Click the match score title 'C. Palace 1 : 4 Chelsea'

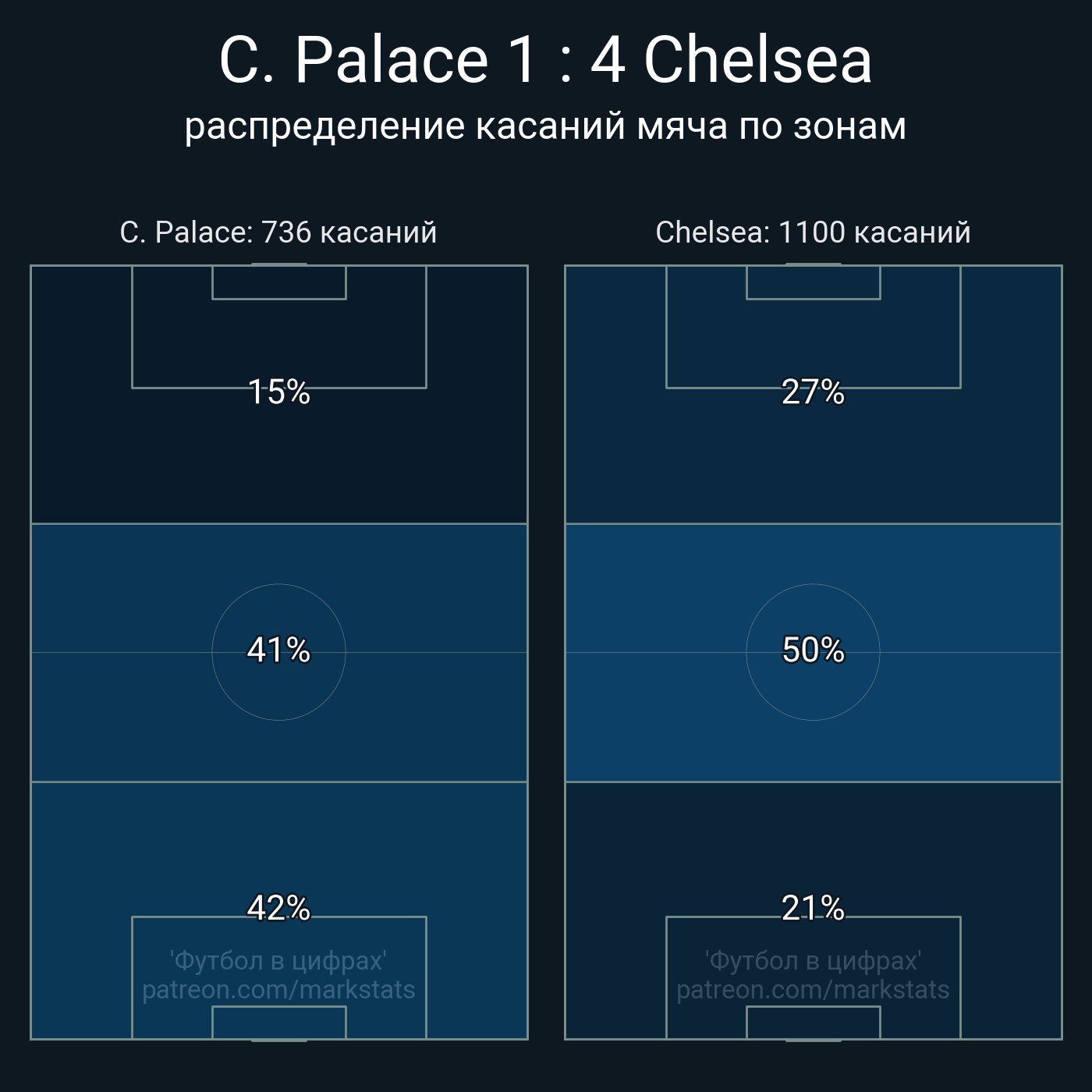click(x=545, y=60)
